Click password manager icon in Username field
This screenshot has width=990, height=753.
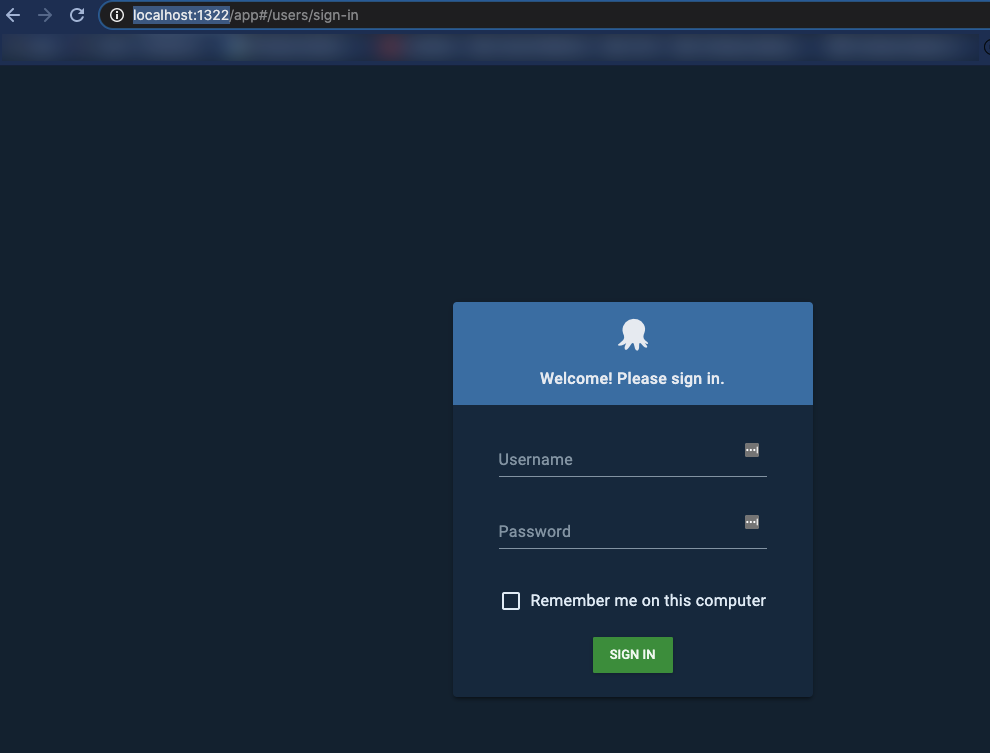pos(752,450)
